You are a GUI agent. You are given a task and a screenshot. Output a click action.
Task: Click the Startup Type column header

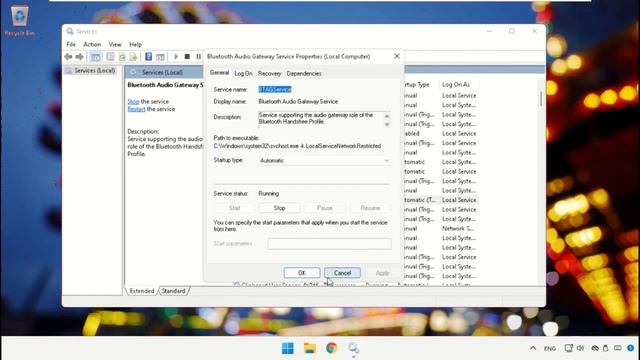click(418, 84)
